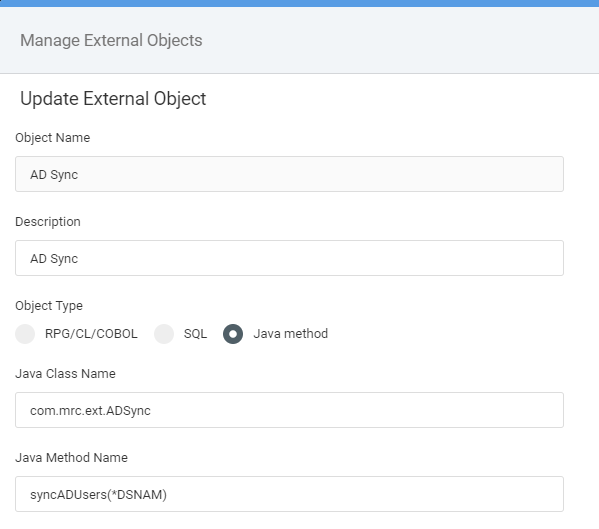Place cursor in 'syncADUsers(*DSNAM)' text
This screenshot has width=599, height=529.
tap(99, 495)
